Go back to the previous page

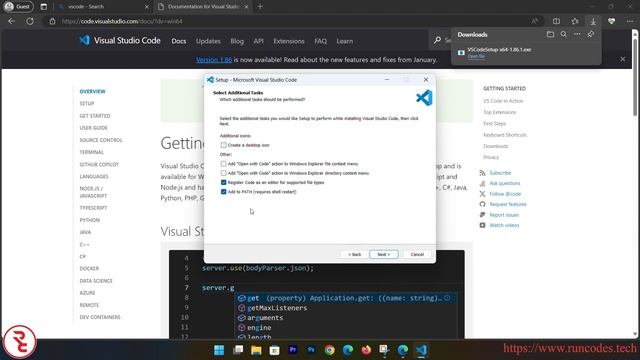(x=11, y=21)
